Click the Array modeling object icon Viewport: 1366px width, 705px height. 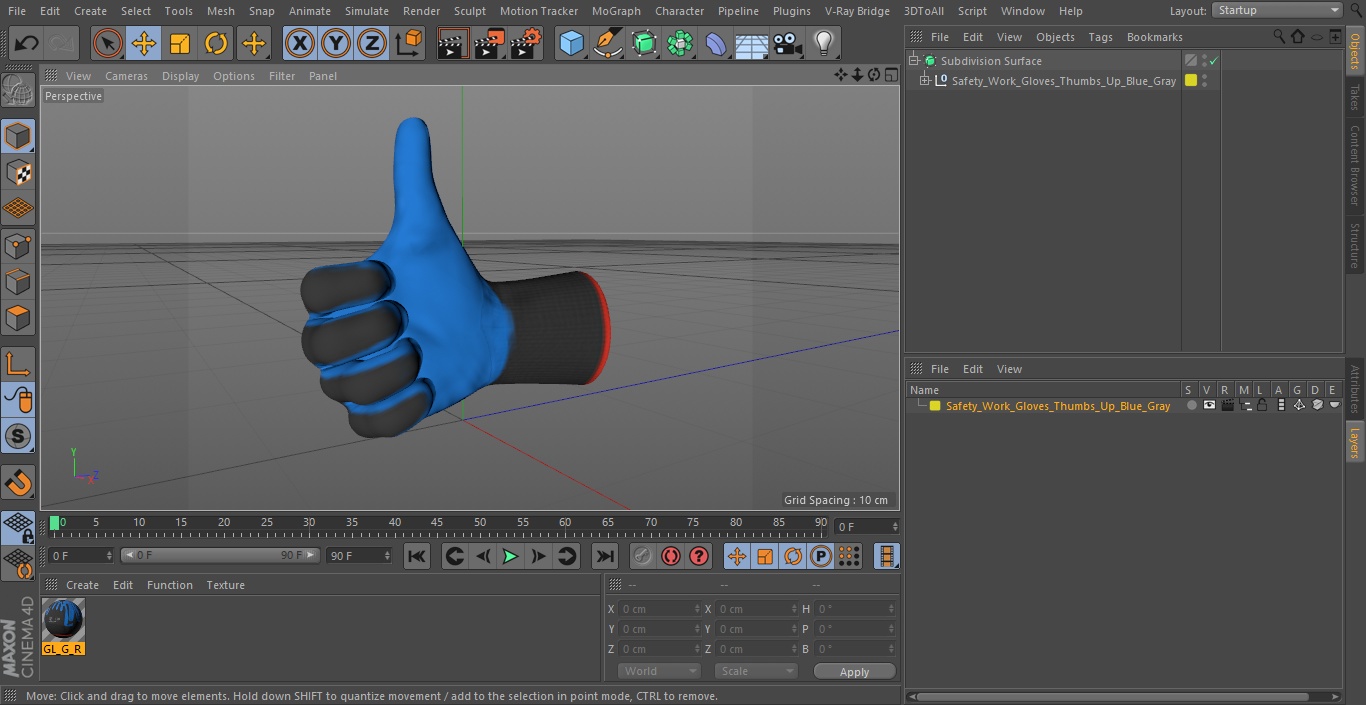pos(680,44)
